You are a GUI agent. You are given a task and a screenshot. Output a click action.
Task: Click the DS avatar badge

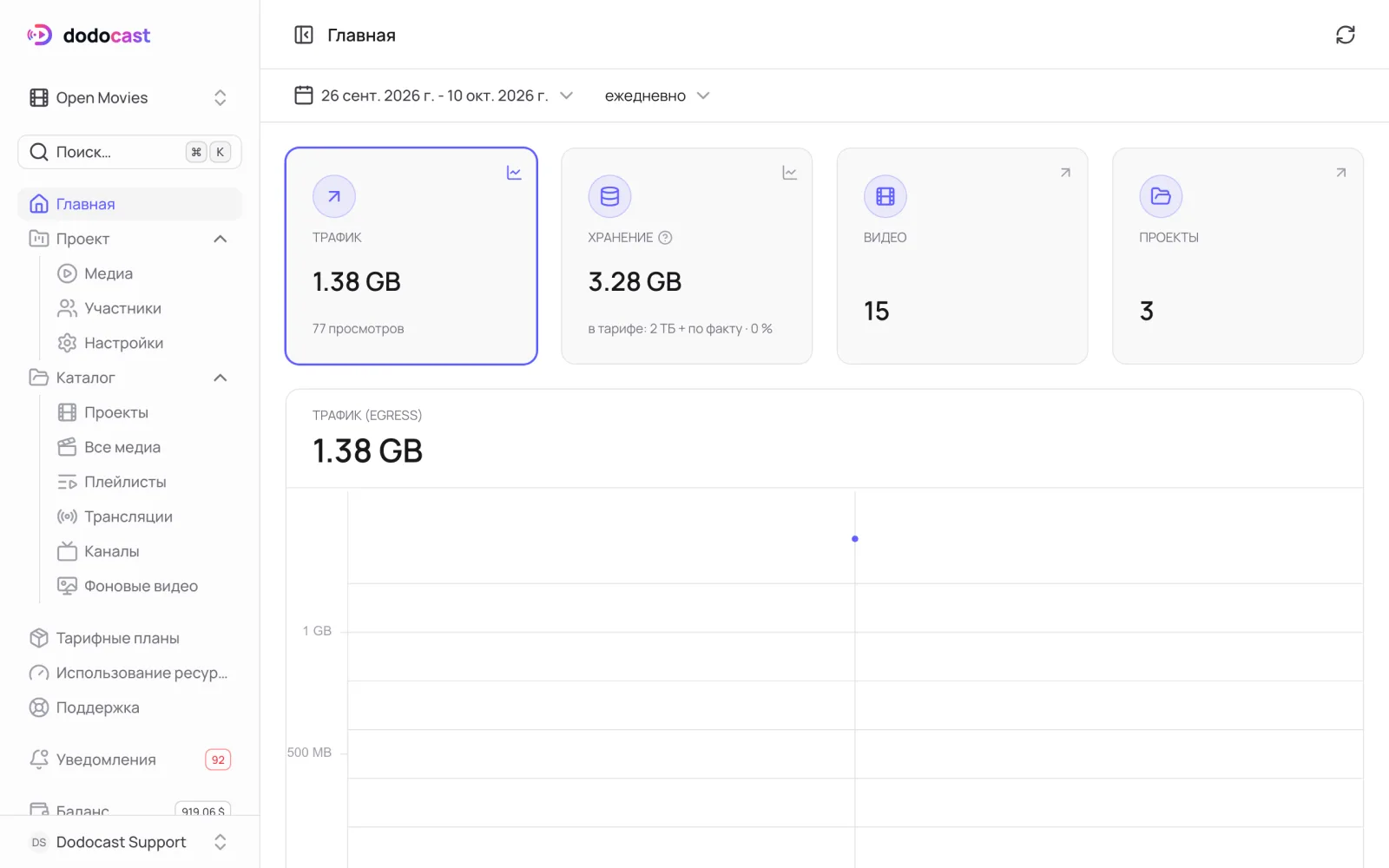[39, 842]
